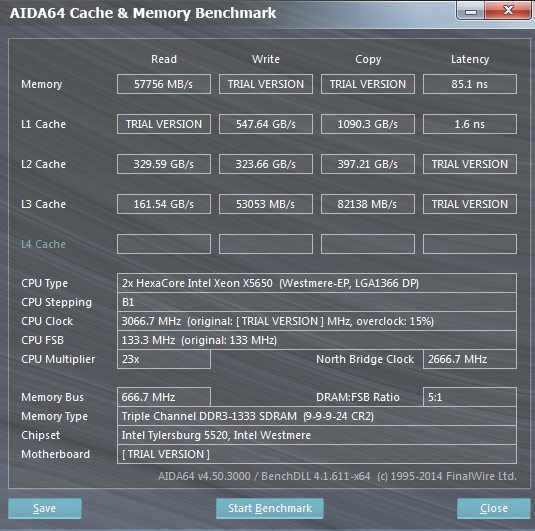
Task: Click the AIDA64 Cache & Memory Benchmark title
Action: tap(143, 13)
